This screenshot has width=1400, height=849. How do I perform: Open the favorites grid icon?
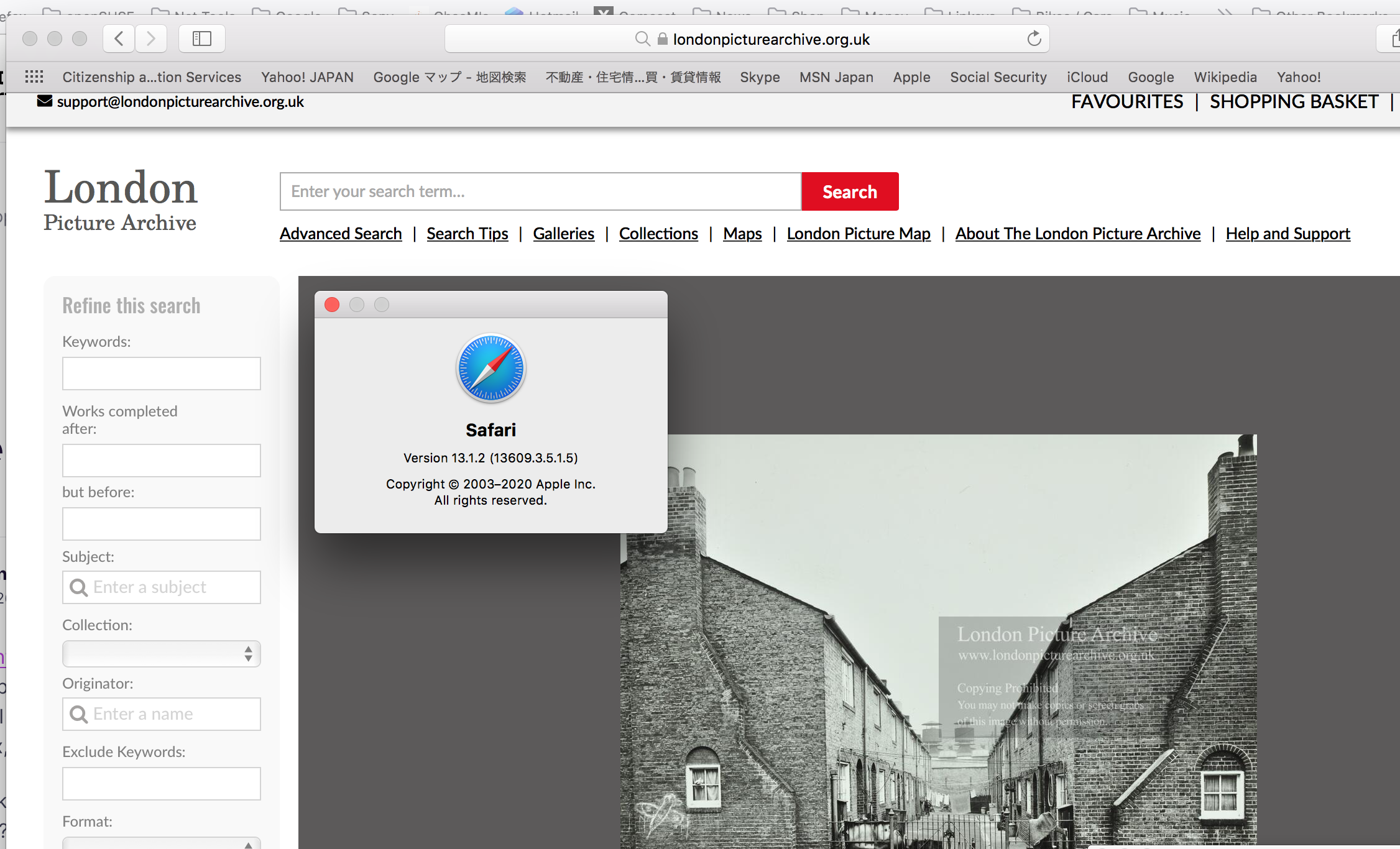coord(34,77)
